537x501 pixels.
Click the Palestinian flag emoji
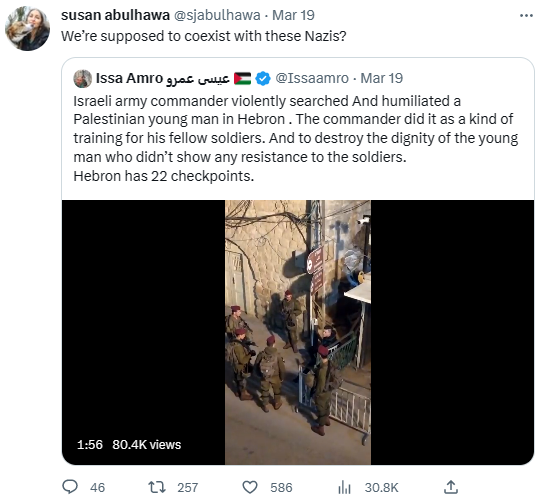pos(242,78)
